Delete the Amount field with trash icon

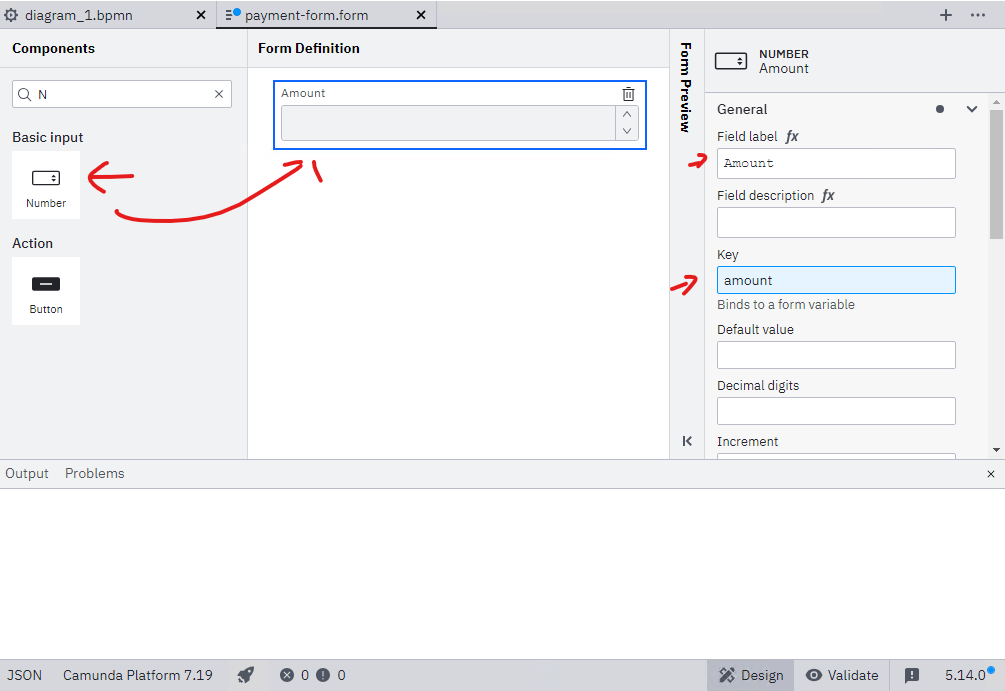click(628, 94)
